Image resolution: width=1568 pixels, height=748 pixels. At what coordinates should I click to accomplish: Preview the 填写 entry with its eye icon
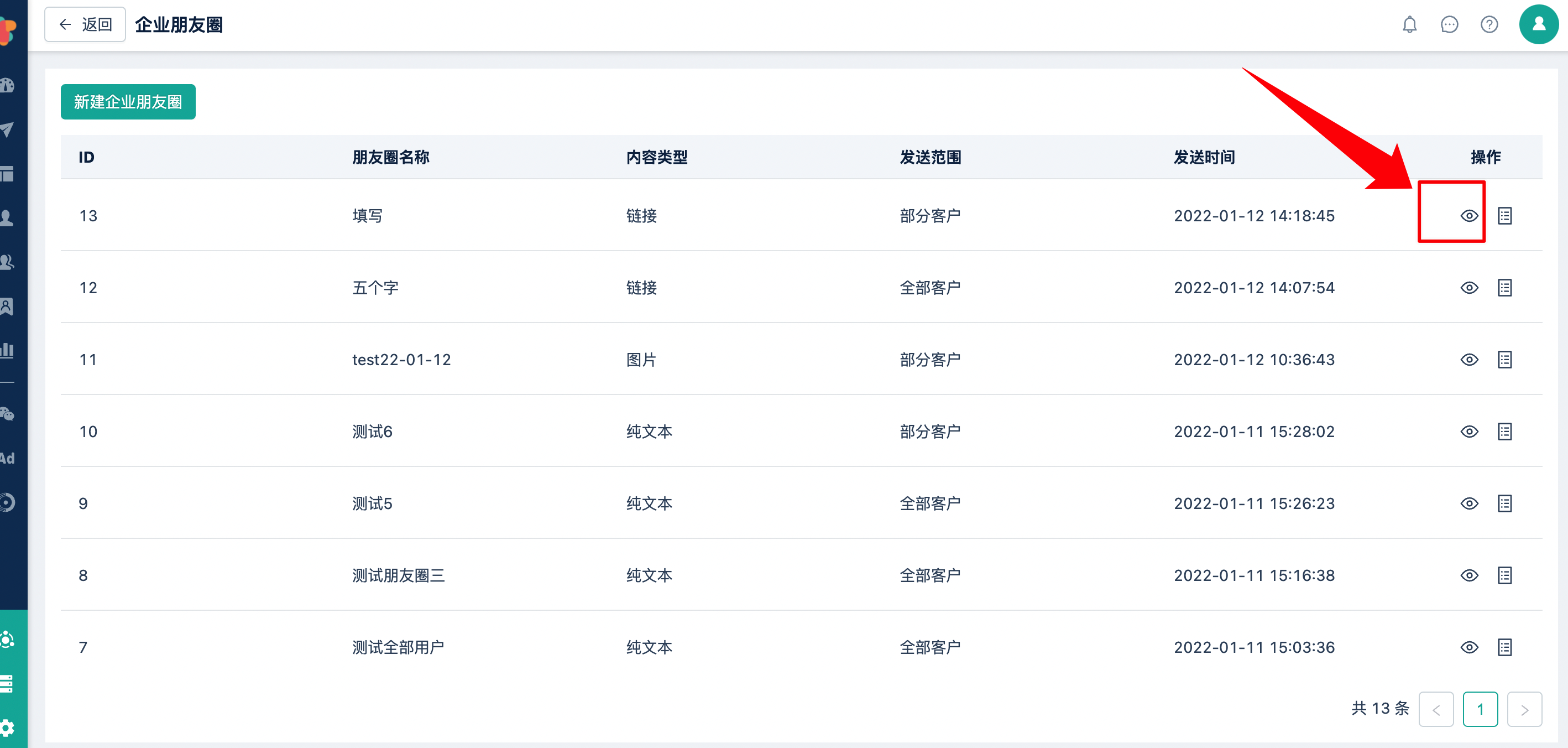[1469, 216]
